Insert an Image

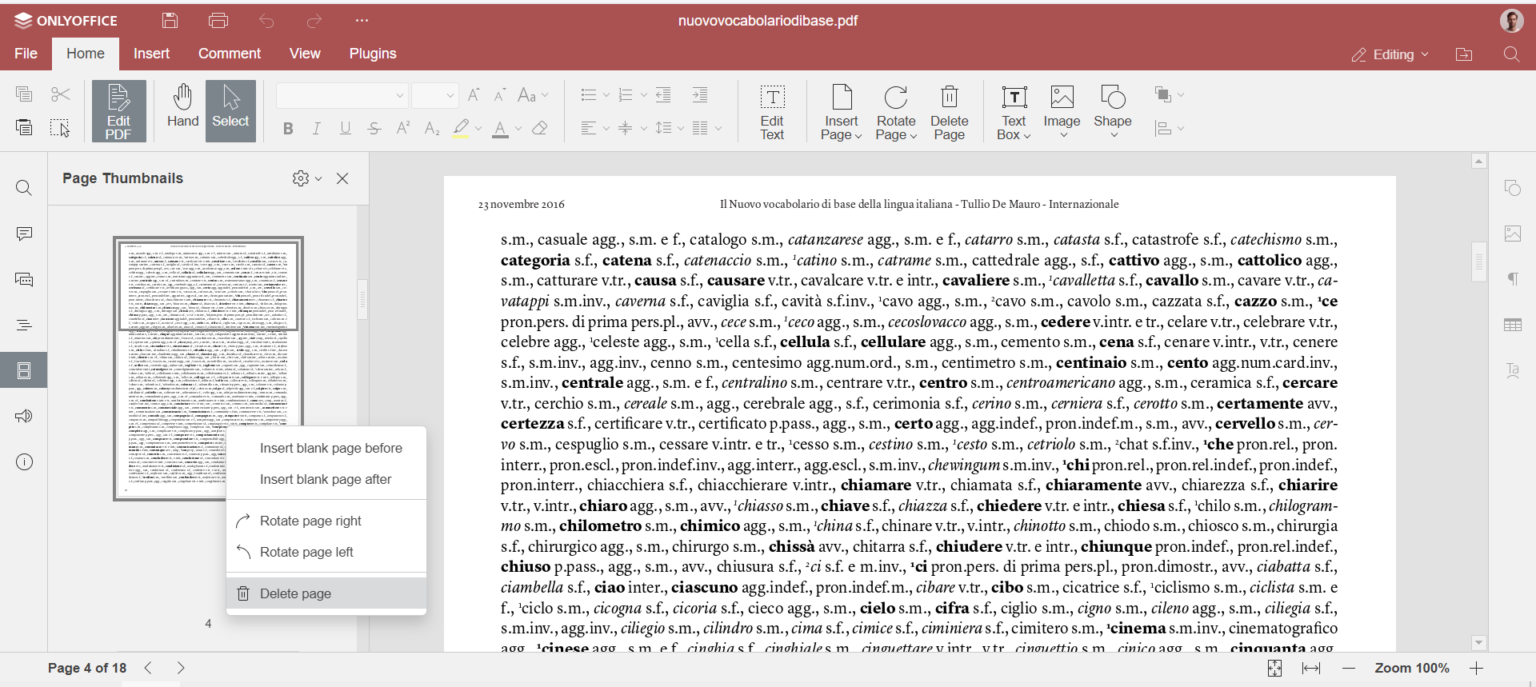[1061, 110]
